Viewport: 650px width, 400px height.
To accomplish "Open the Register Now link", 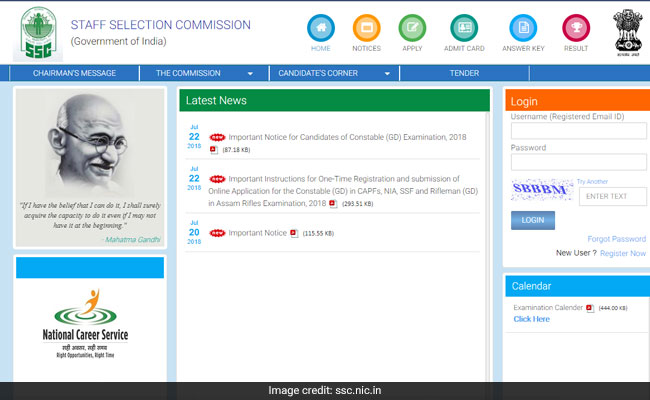I will coord(623,253).
